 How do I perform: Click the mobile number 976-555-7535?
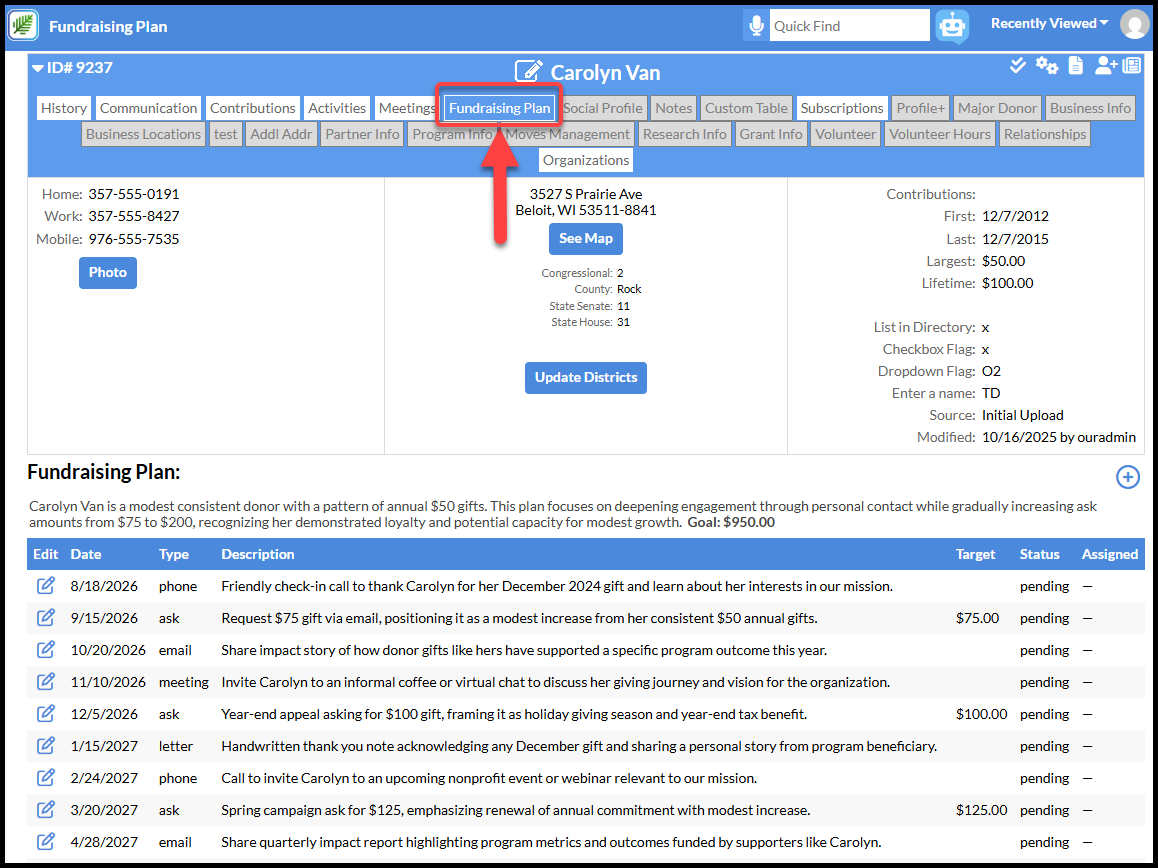coord(134,239)
